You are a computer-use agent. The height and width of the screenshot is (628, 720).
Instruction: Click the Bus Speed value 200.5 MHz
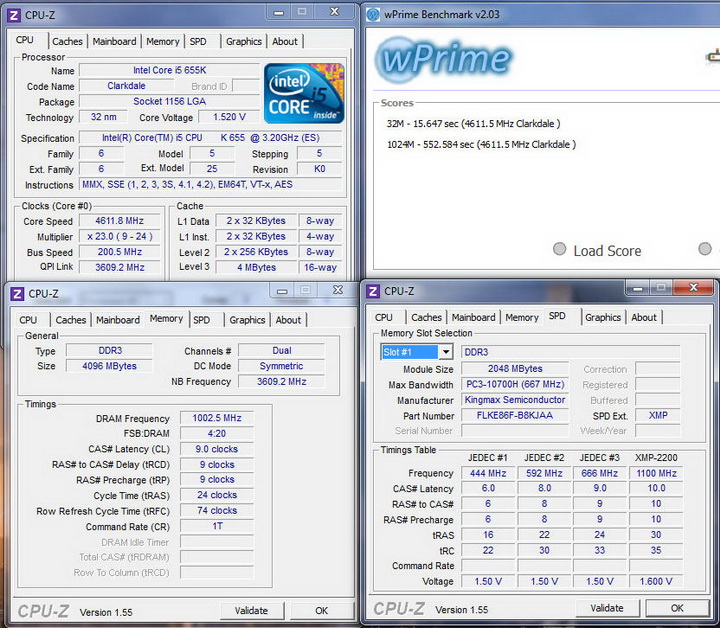[119, 252]
